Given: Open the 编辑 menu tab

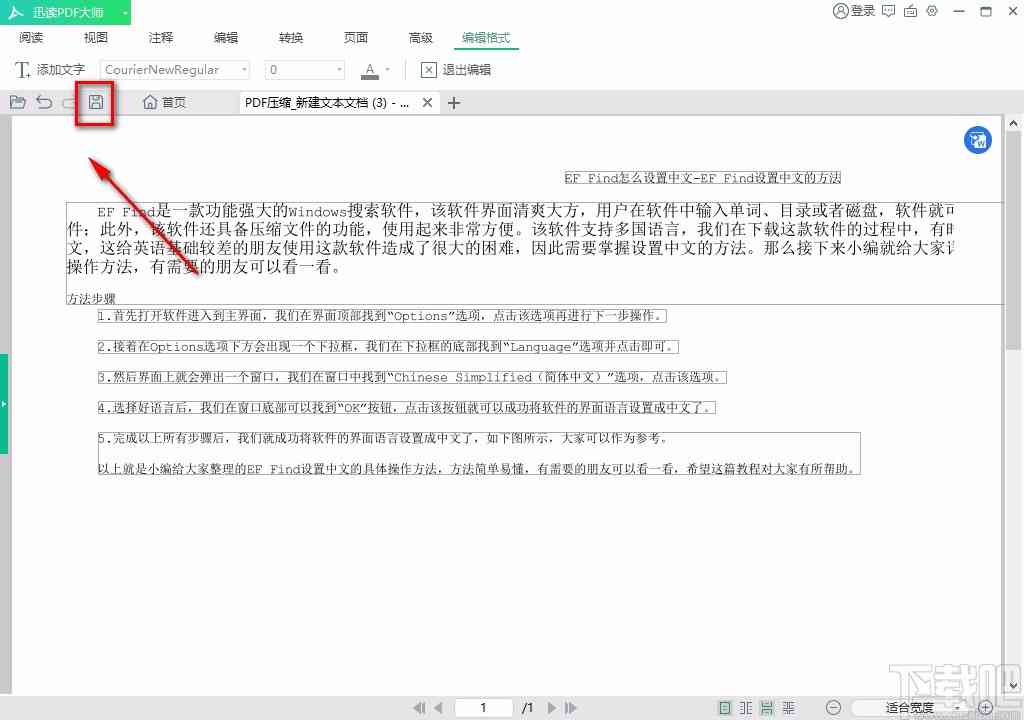Looking at the screenshot, I should click(226, 38).
